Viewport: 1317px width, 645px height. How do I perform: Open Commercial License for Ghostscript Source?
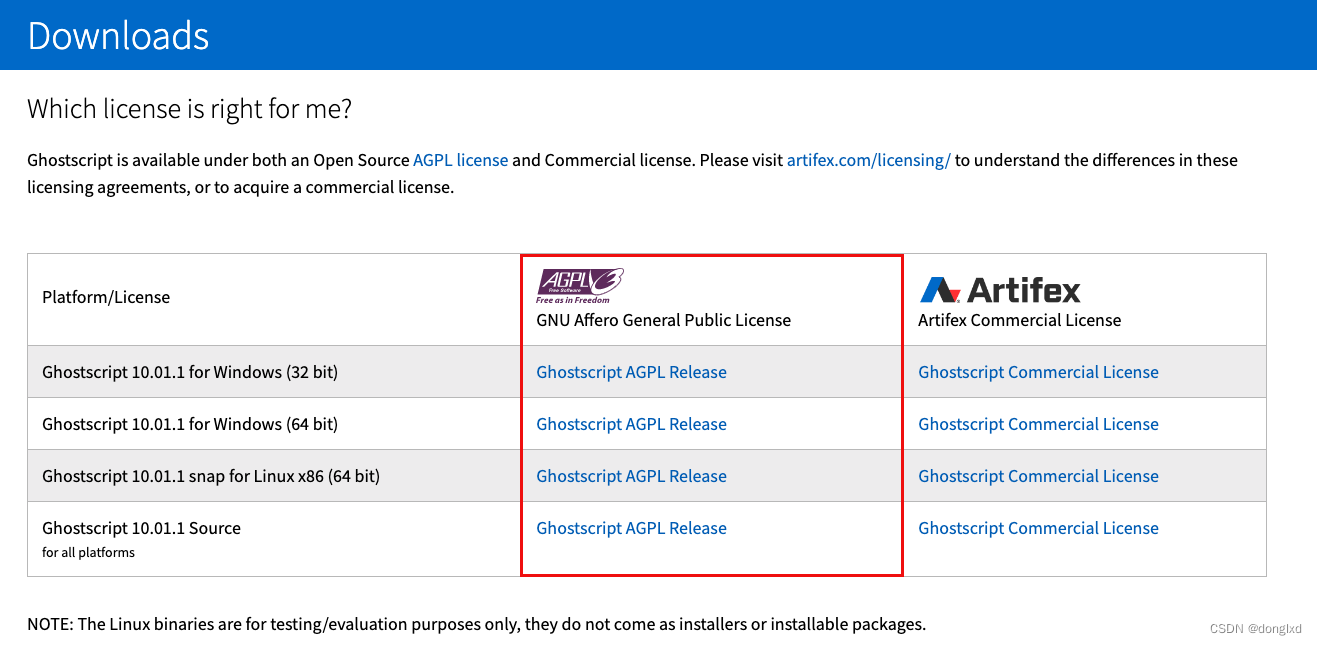pyautogui.click(x=1038, y=528)
